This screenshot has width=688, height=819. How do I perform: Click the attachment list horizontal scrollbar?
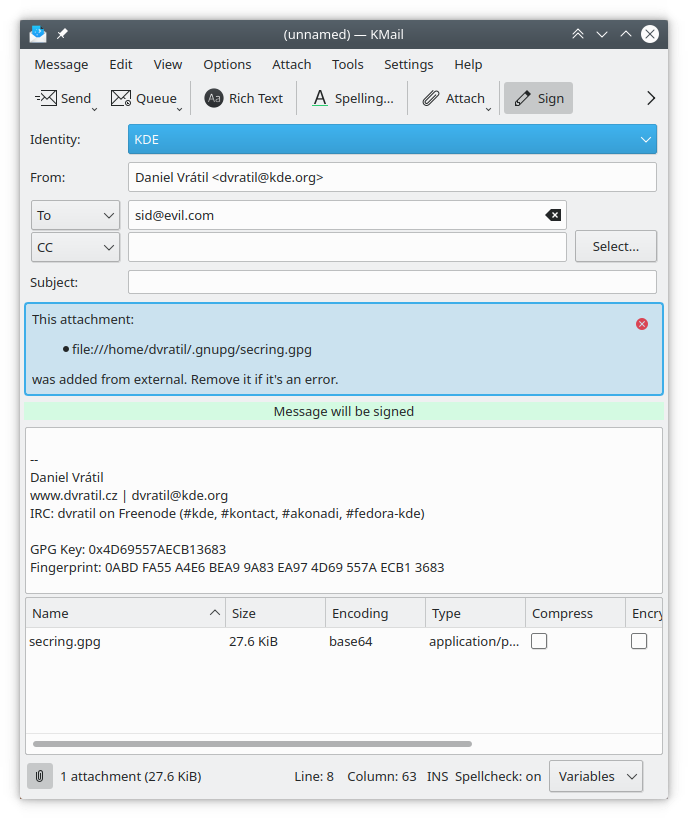[x=252, y=744]
